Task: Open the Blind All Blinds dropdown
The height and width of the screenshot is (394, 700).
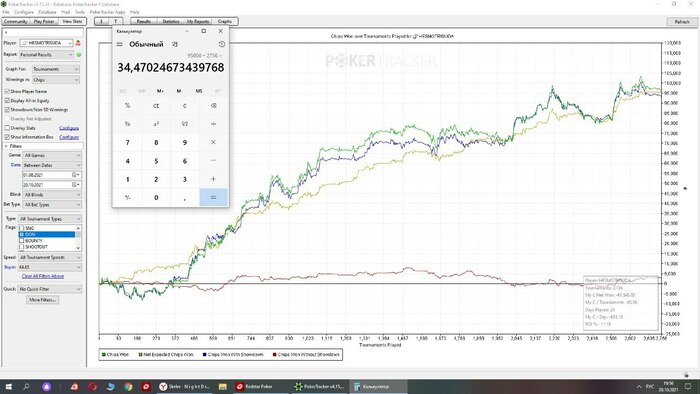Action: click(x=53, y=195)
